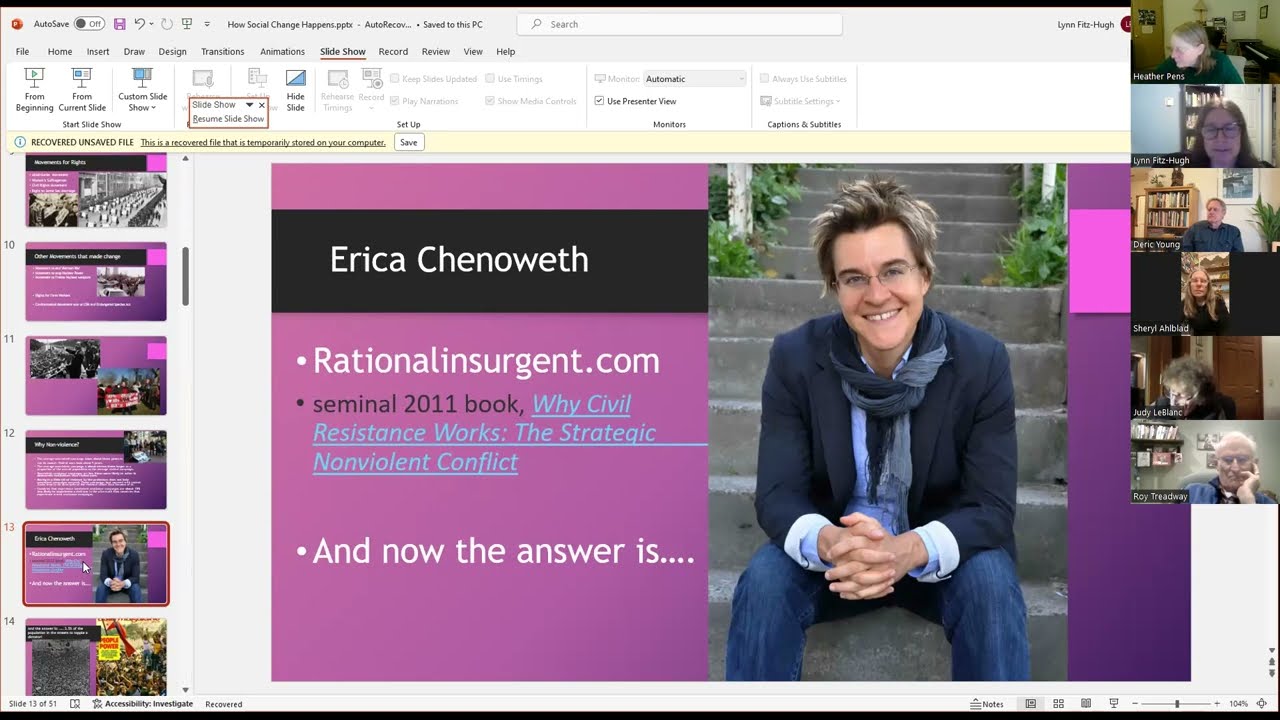Start Slide Show from status bar icon
Screen dimensions: 1280x720
(x=1113, y=704)
